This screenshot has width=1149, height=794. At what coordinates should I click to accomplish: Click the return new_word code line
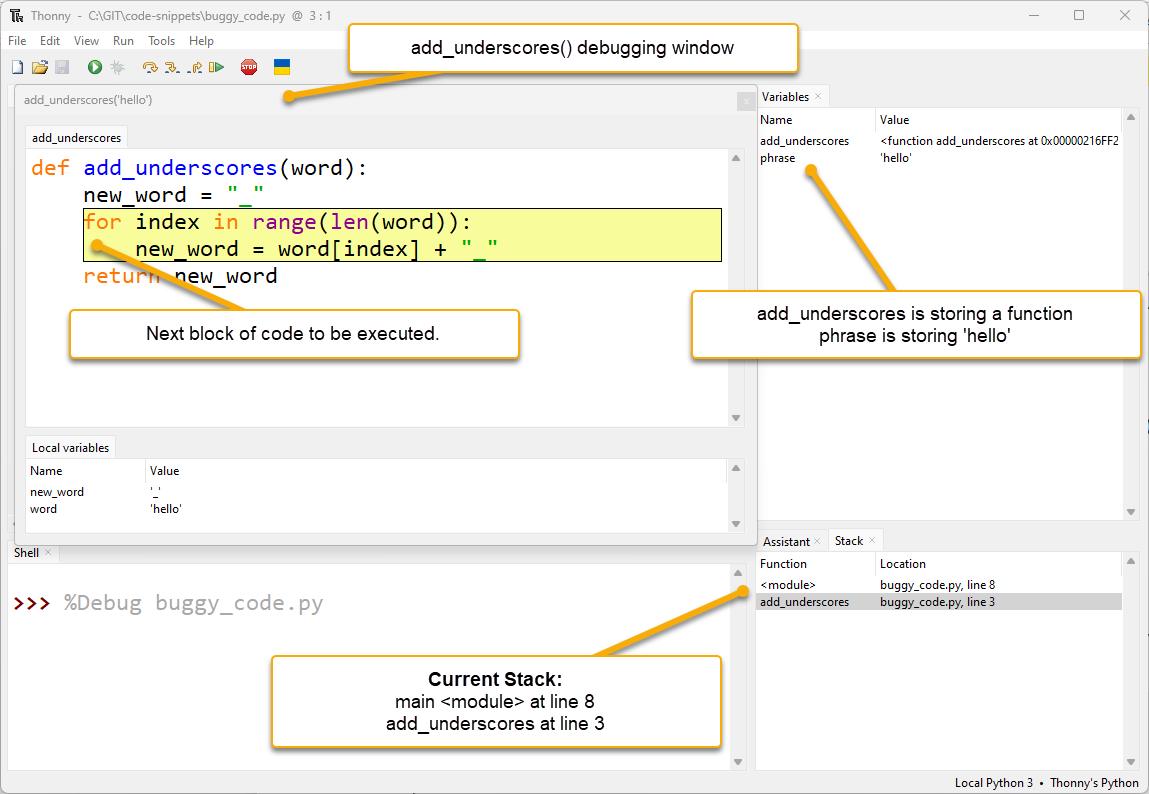click(x=180, y=276)
